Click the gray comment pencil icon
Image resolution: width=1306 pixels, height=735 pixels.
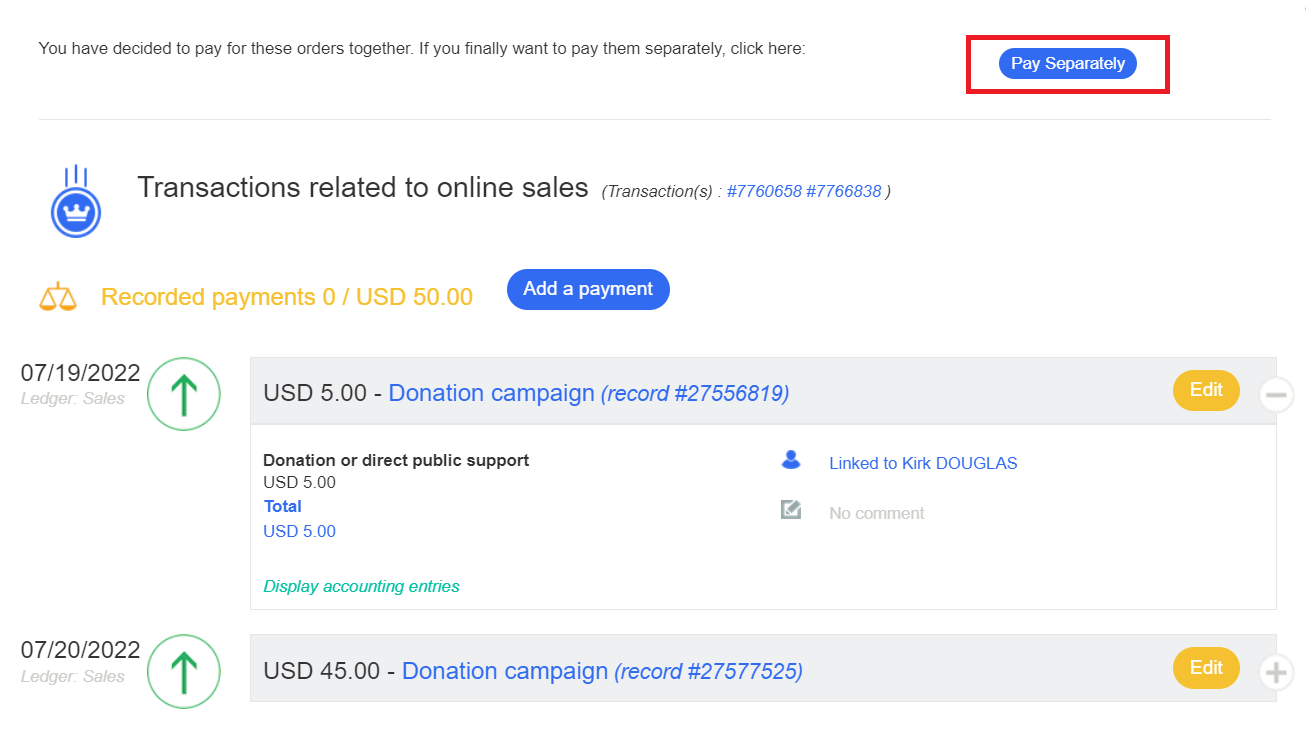(791, 511)
